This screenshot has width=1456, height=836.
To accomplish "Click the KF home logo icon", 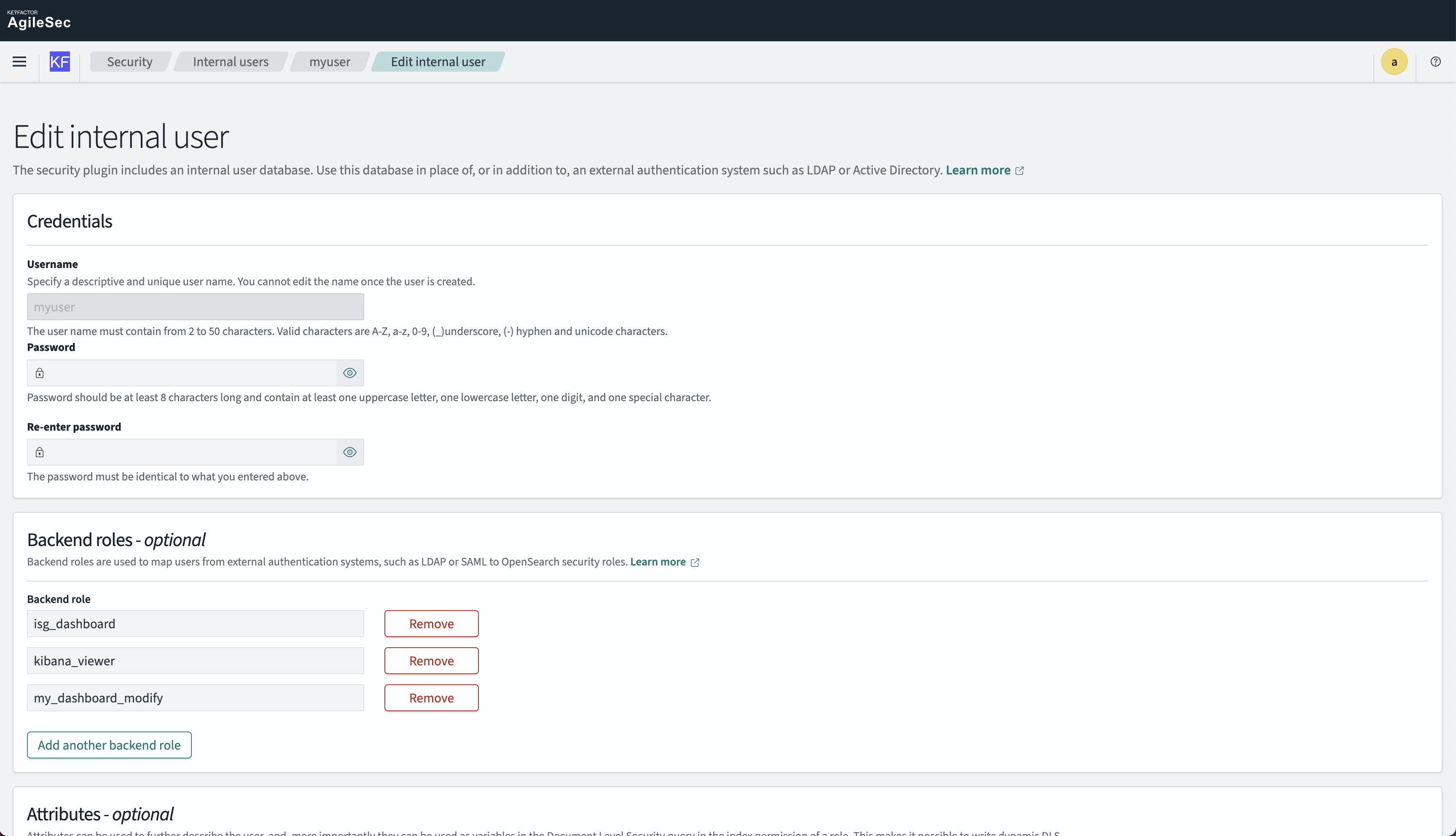I will (x=60, y=62).
